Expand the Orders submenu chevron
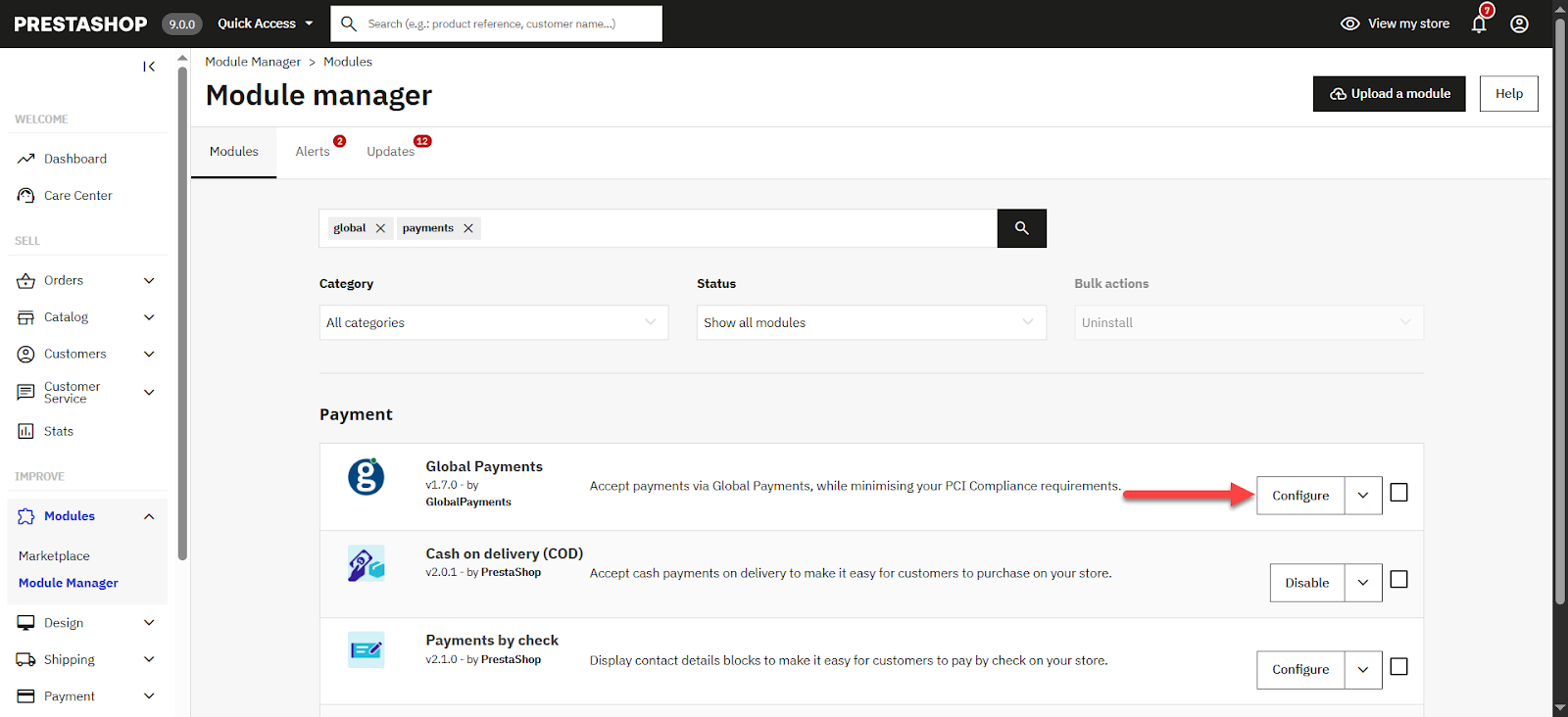 click(149, 281)
